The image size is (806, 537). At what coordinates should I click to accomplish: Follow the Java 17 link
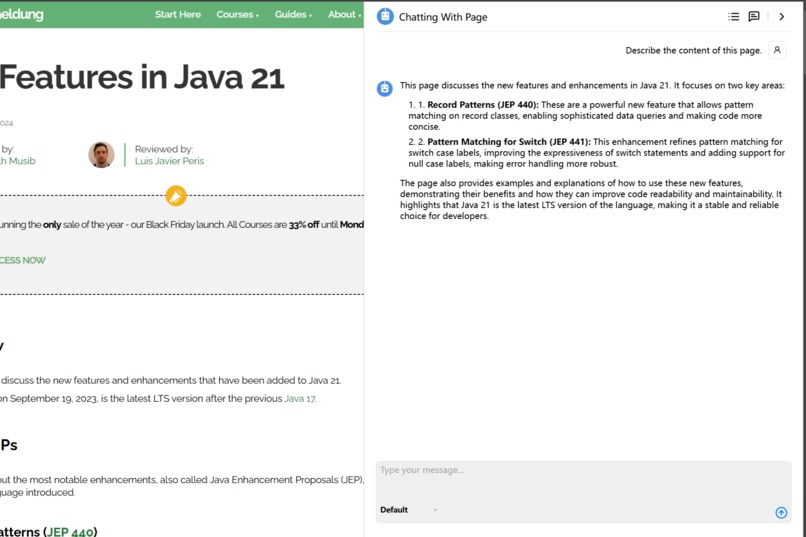tap(300, 399)
